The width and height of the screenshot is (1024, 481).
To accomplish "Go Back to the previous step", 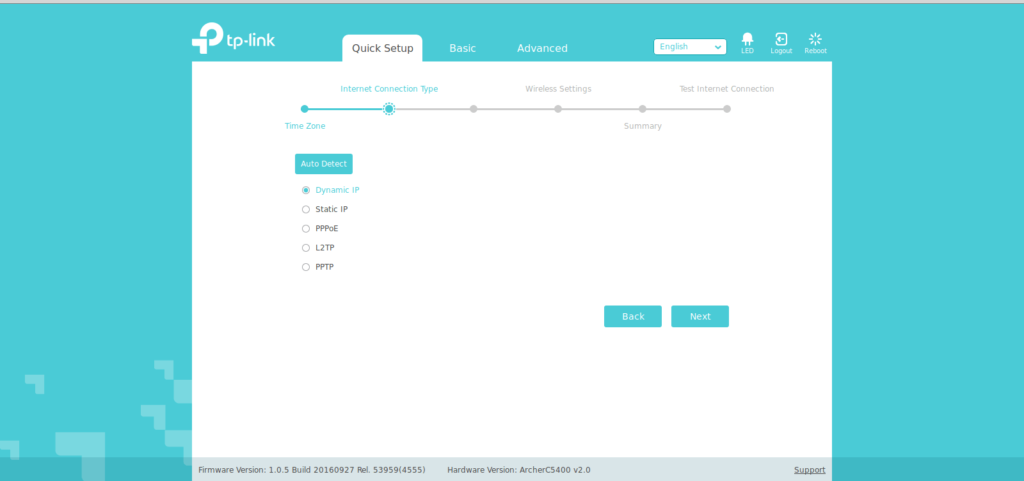I will 633,316.
